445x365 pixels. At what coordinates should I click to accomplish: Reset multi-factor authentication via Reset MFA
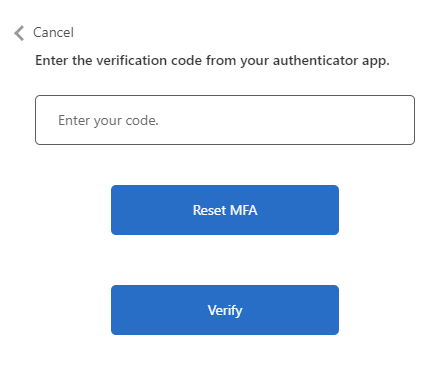point(225,210)
